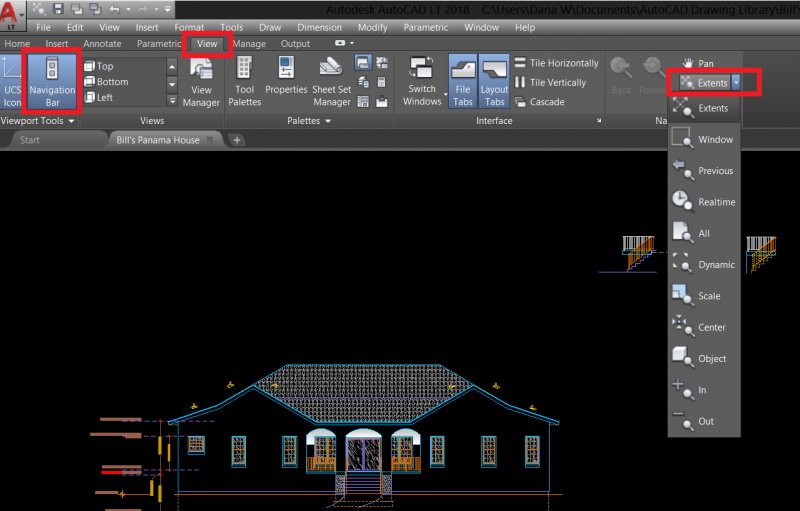Choose Zoom Previous from the list

pyautogui.click(x=704, y=171)
